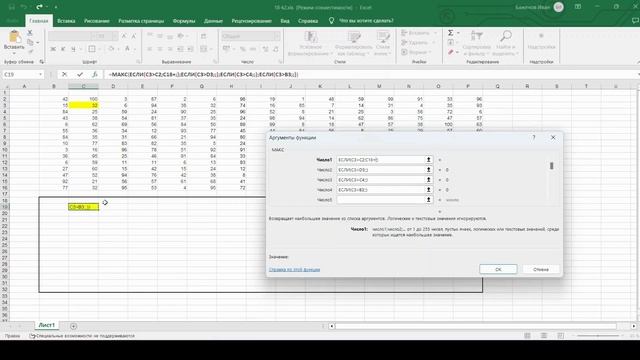
Task: Click the Name Box dropdown arrow
Action: [40, 75]
